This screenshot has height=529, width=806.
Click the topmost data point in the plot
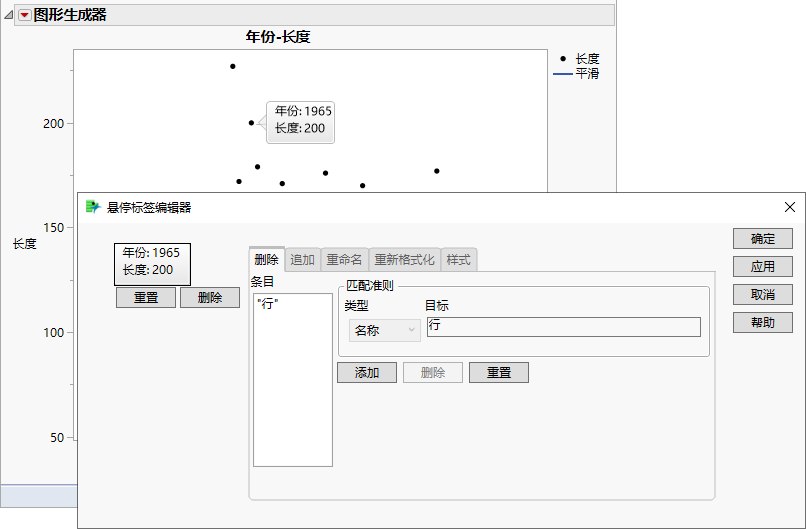pyautogui.click(x=233, y=66)
